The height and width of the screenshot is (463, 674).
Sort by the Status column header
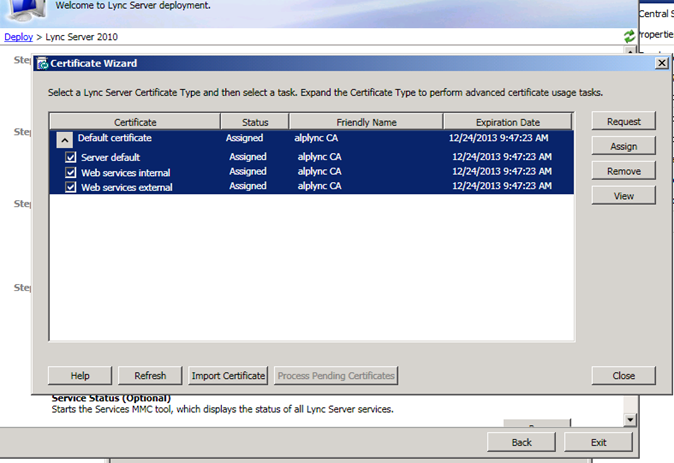pos(255,122)
